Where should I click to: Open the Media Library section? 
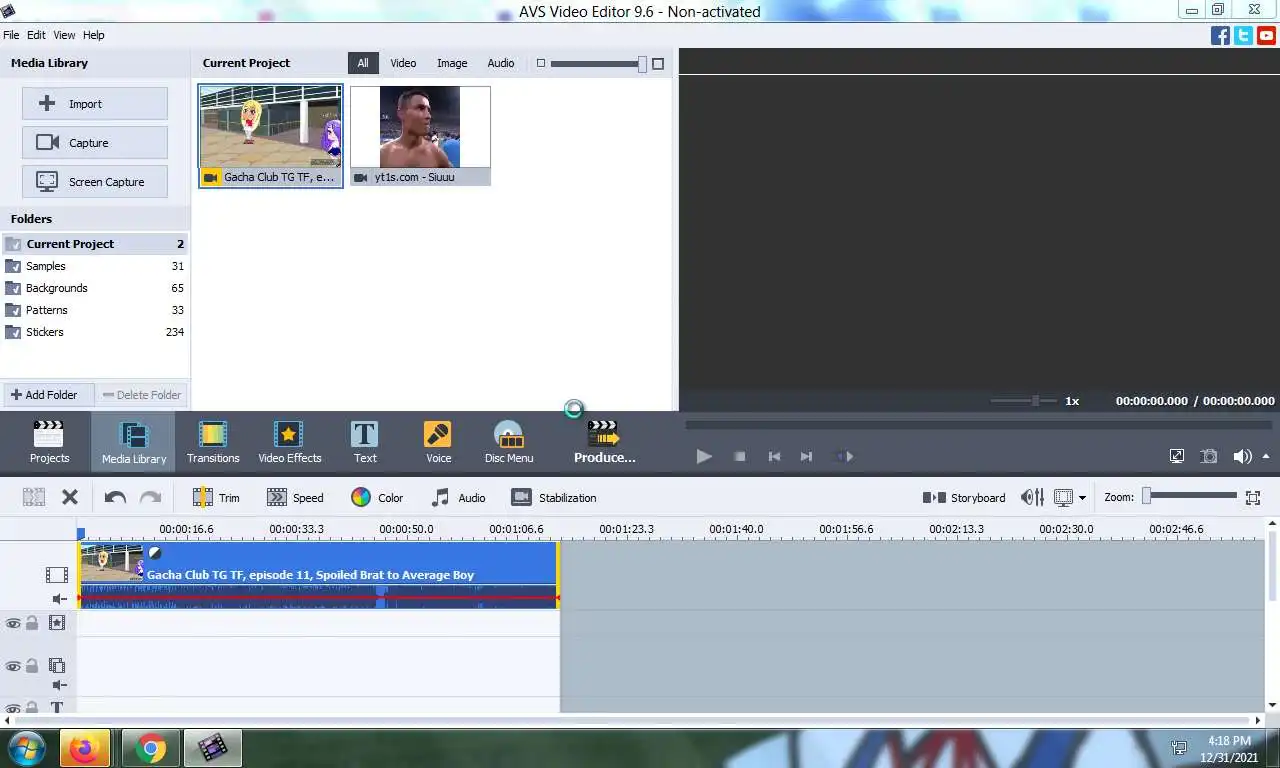tap(133, 442)
